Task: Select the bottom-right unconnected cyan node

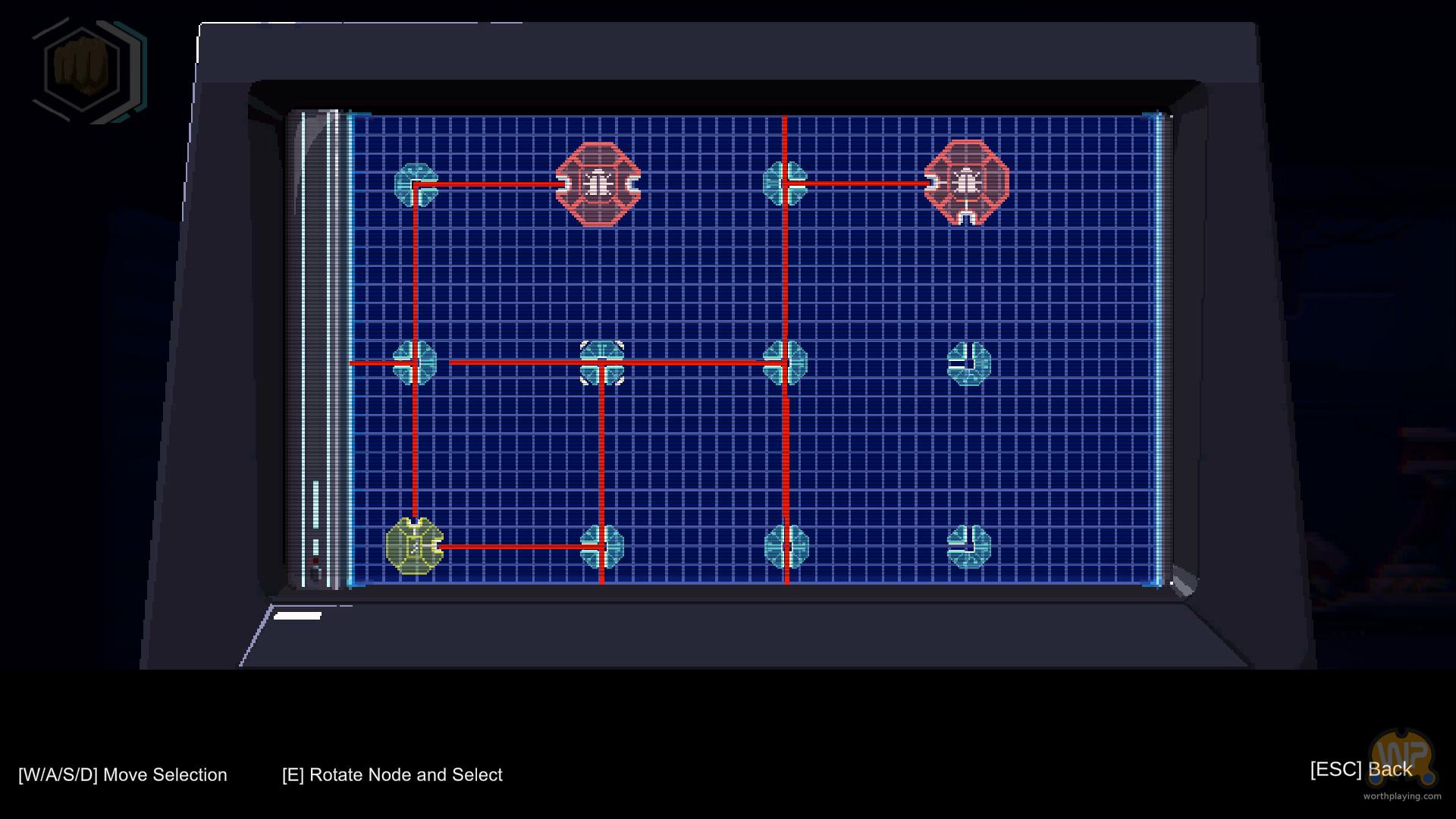Action: pos(968,546)
